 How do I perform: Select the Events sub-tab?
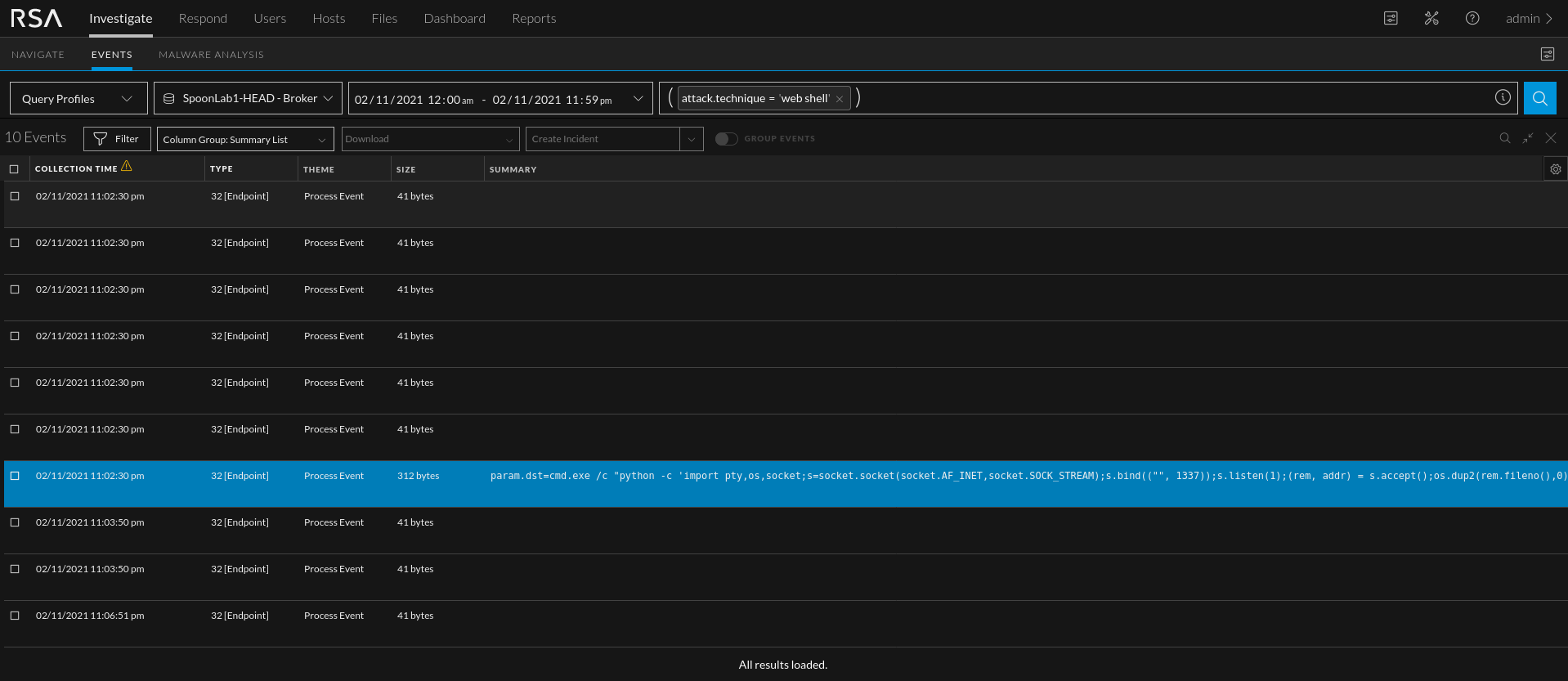coord(112,55)
